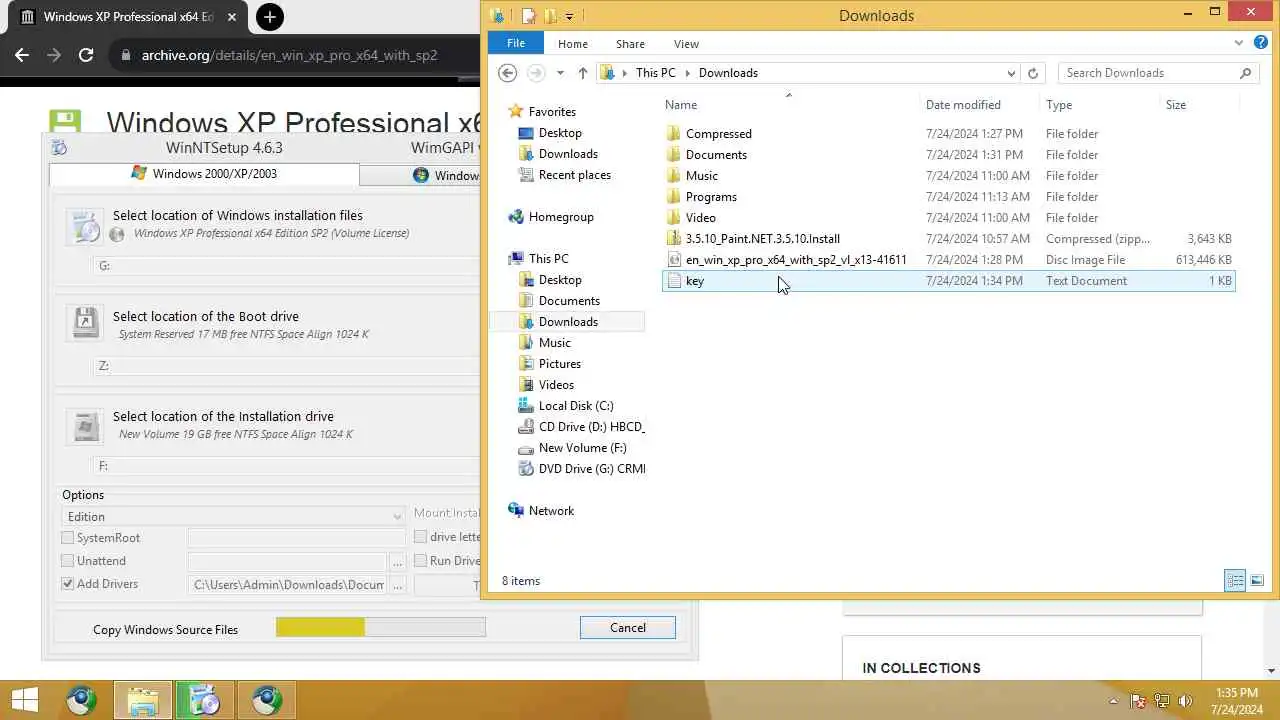This screenshot has height=720, width=1280.
Task: Cancel copying in WinNTSetup
Action: click(x=628, y=628)
